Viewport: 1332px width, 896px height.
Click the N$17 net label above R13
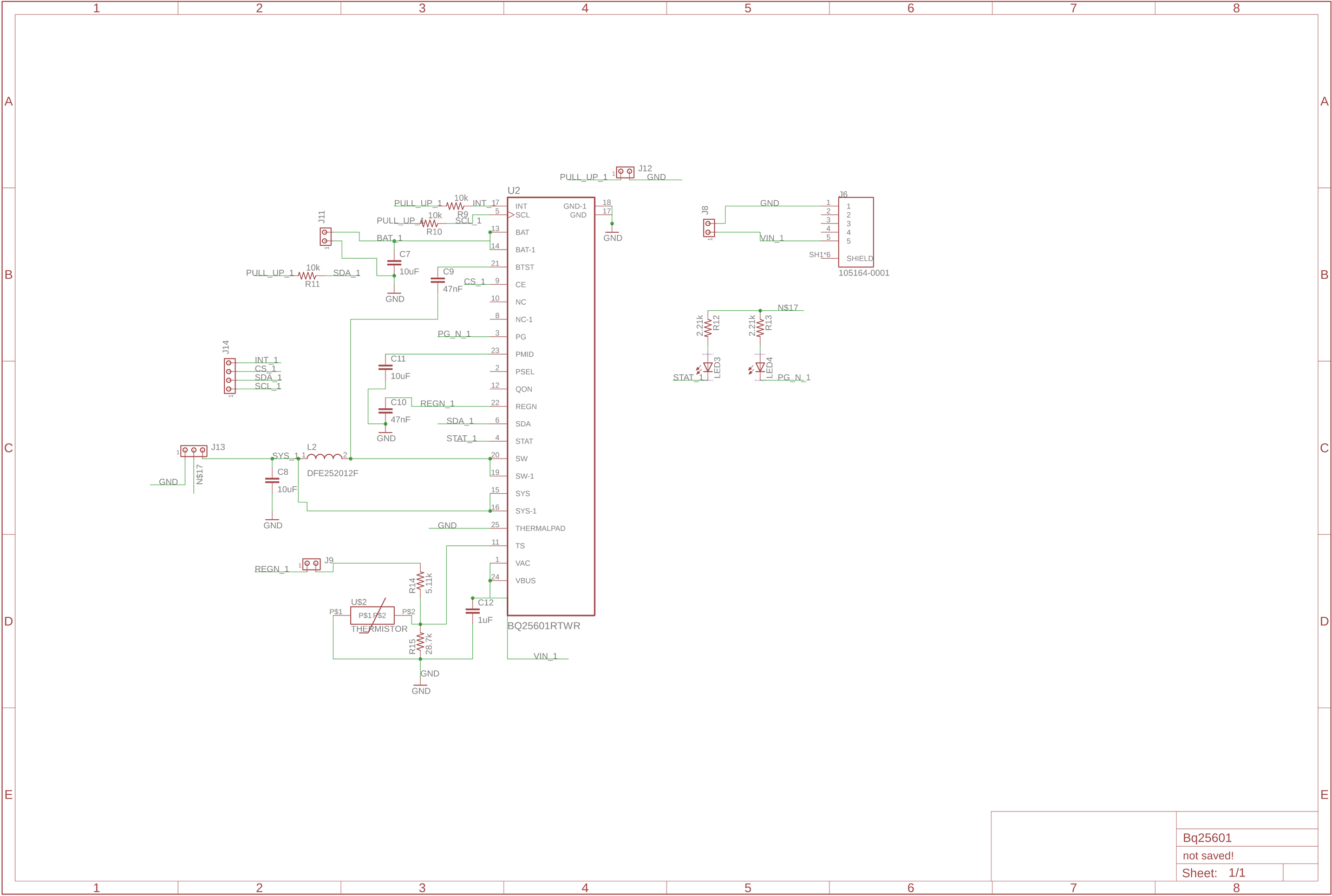[787, 308]
